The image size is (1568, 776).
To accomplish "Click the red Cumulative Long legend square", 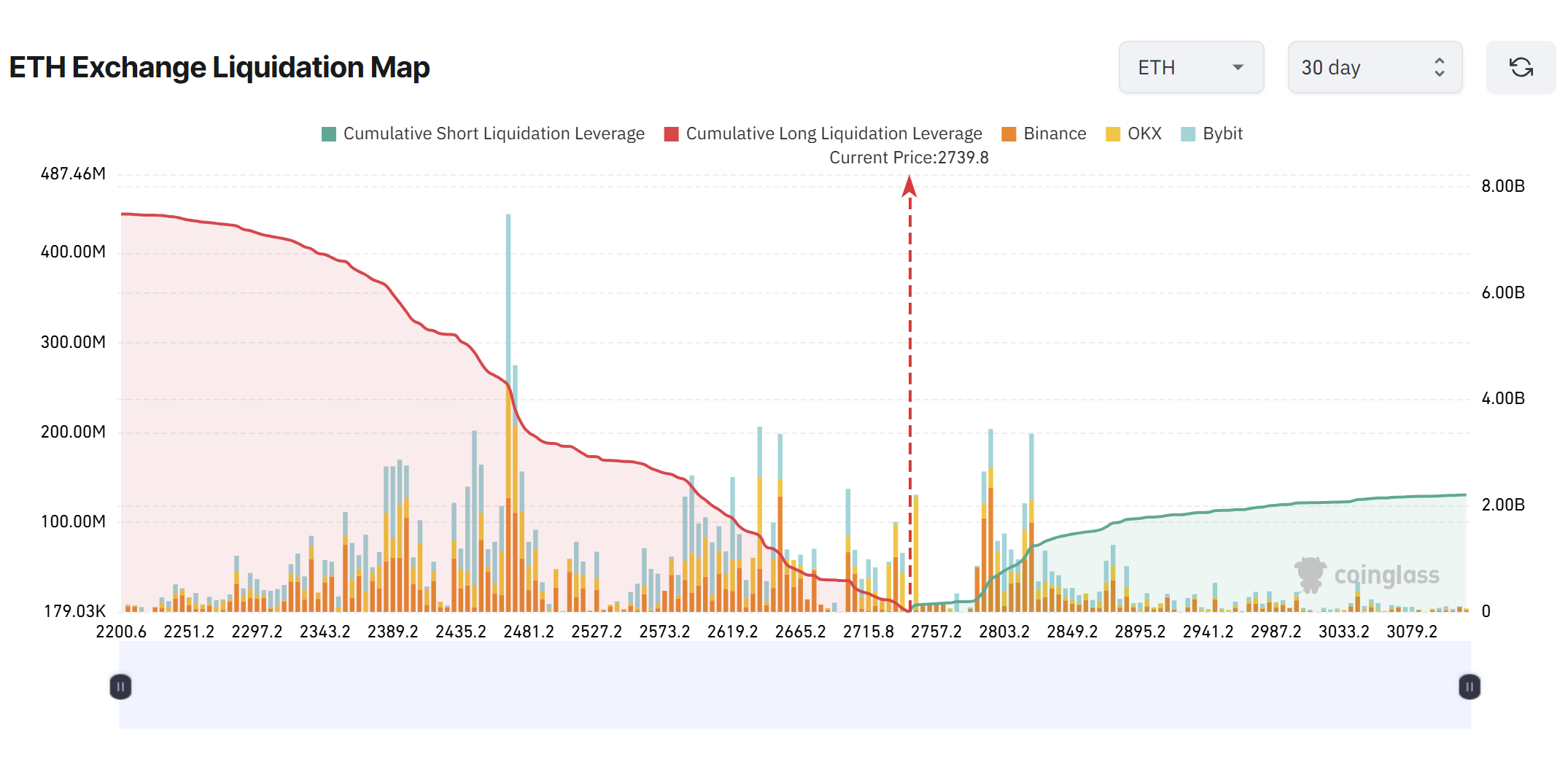I will 670,133.
